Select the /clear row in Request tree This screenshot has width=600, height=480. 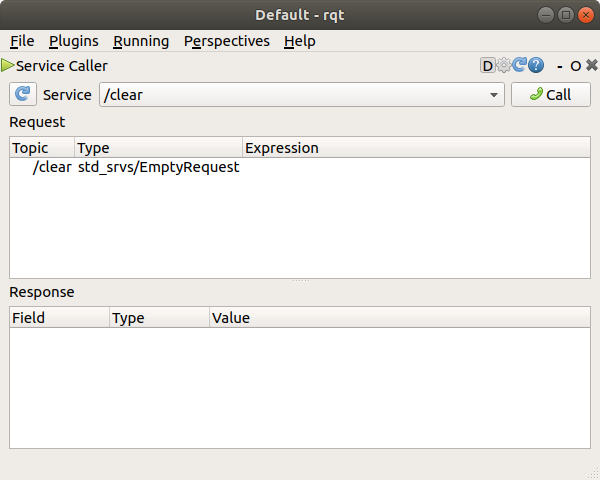coord(52,167)
